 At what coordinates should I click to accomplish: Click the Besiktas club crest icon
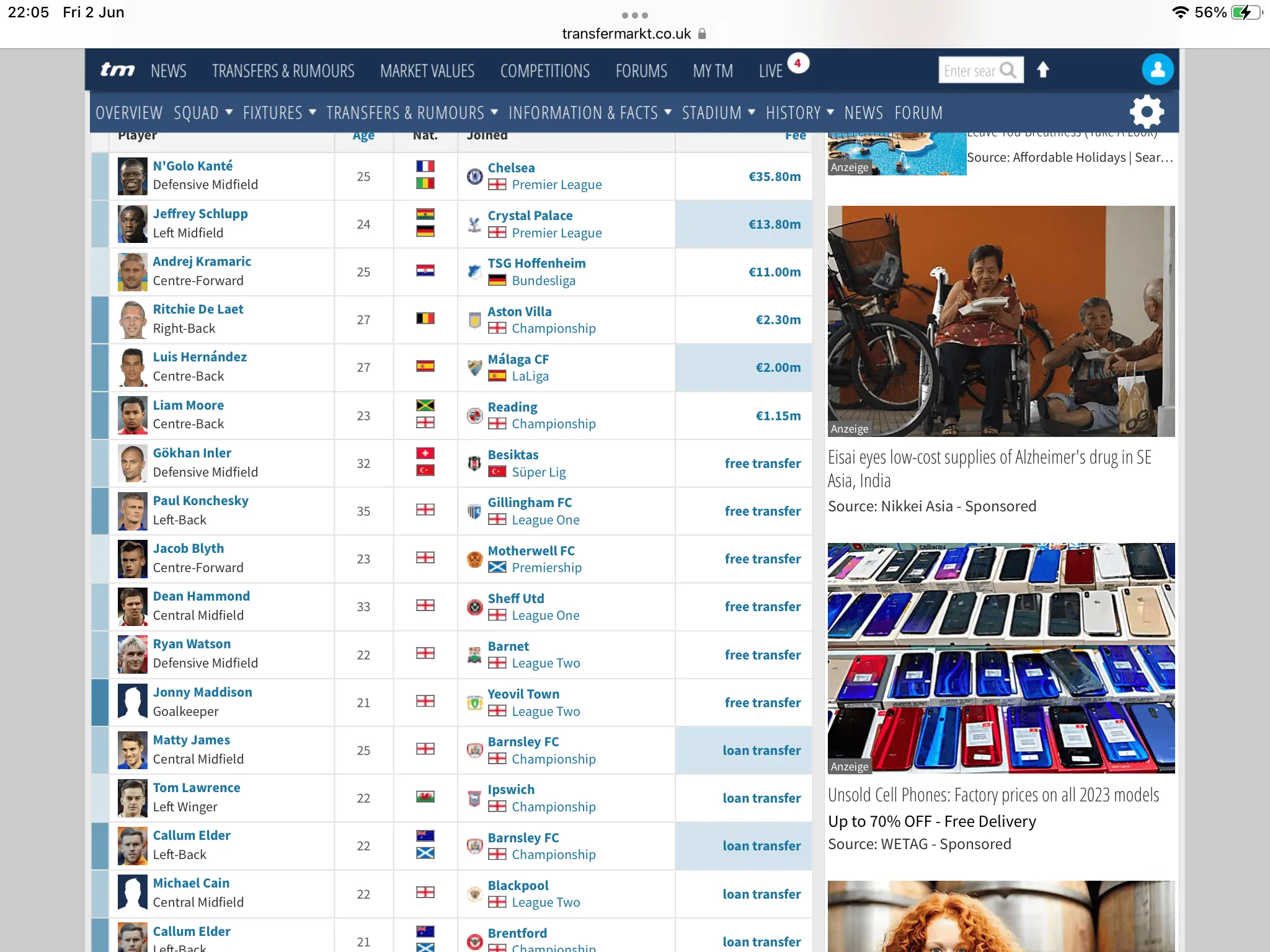click(x=475, y=464)
